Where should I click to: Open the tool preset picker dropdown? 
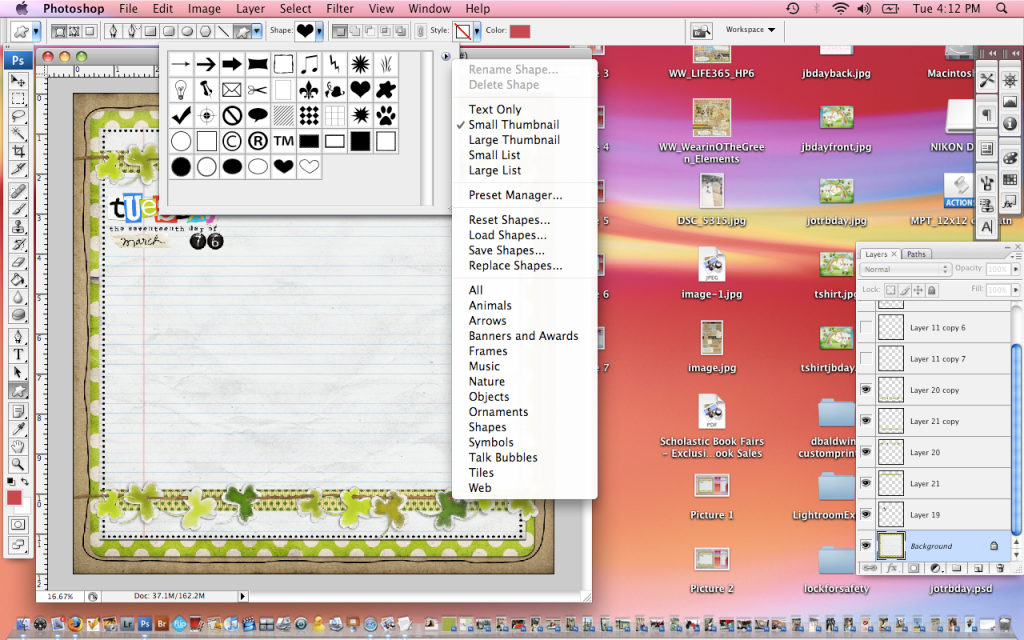[37, 31]
